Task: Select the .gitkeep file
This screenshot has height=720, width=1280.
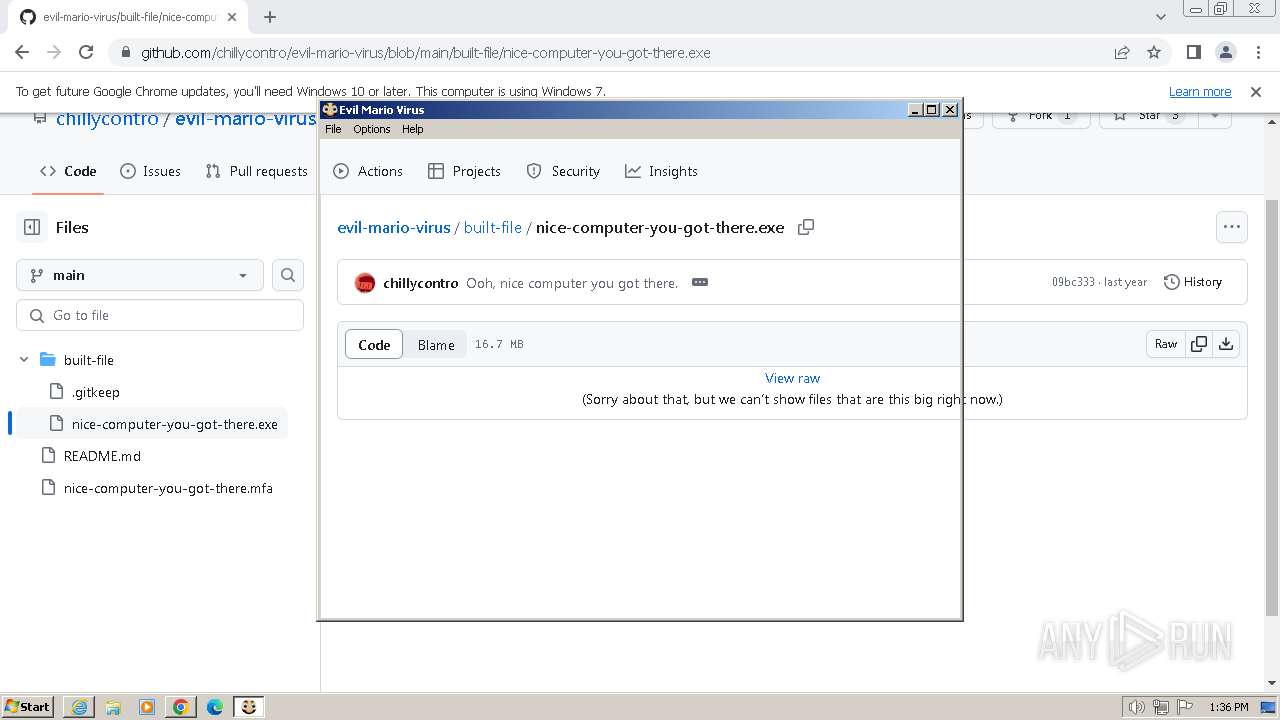Action: click(96, 392)
